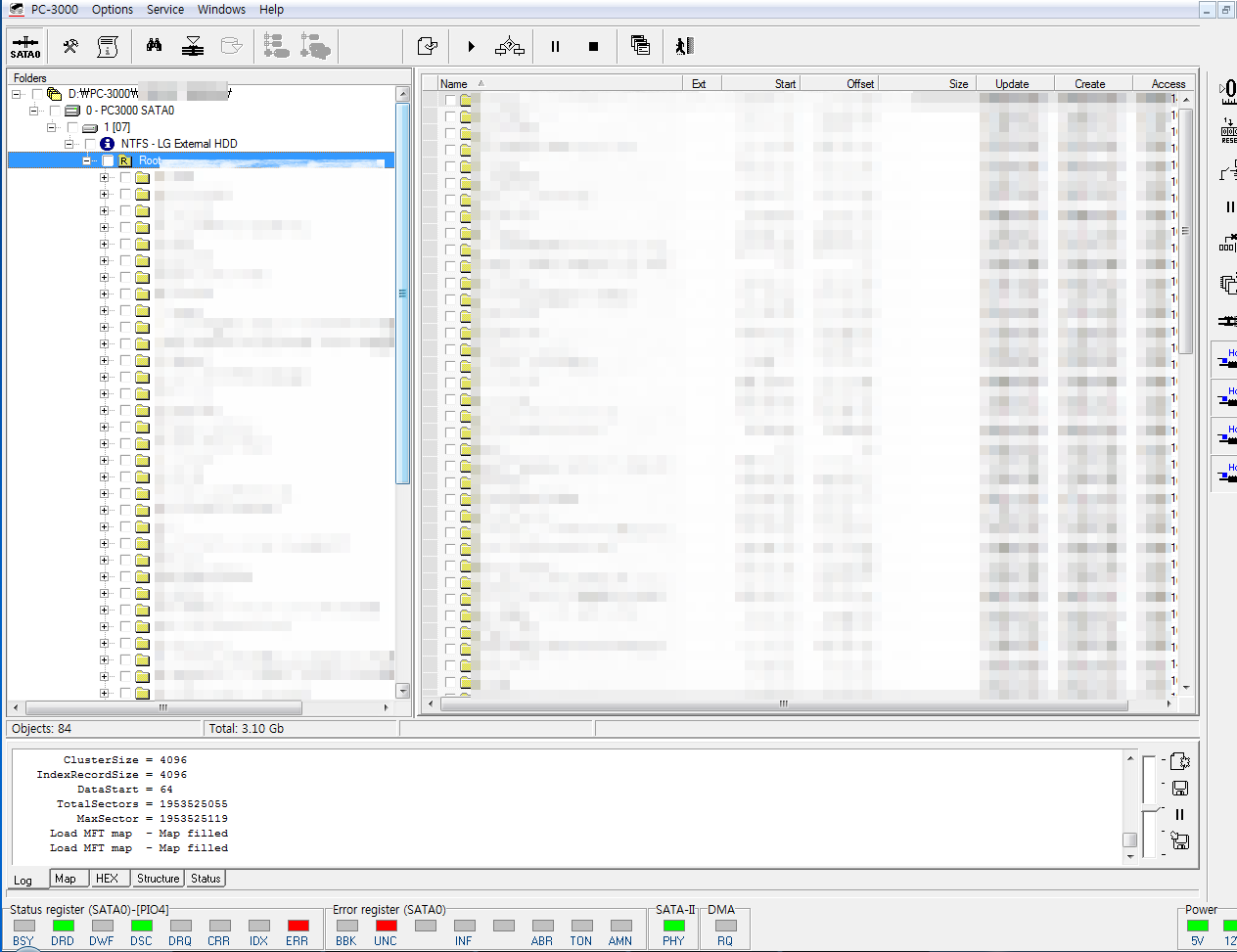Save the log using the diskette icon
The height and width of the screenshot is (952, 1237).
tap(1179, 788)
